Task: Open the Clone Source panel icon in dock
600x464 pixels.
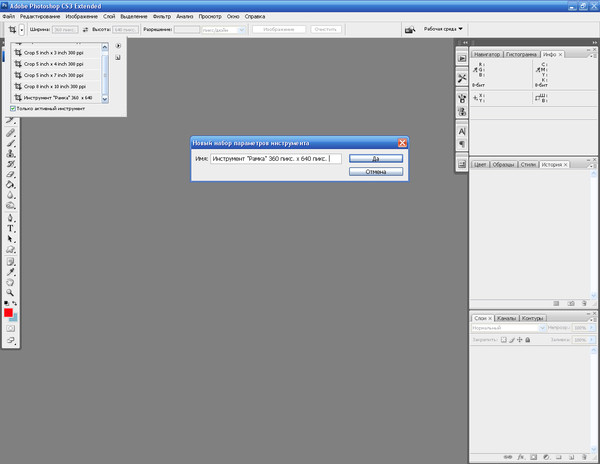Action: point(462,112)
